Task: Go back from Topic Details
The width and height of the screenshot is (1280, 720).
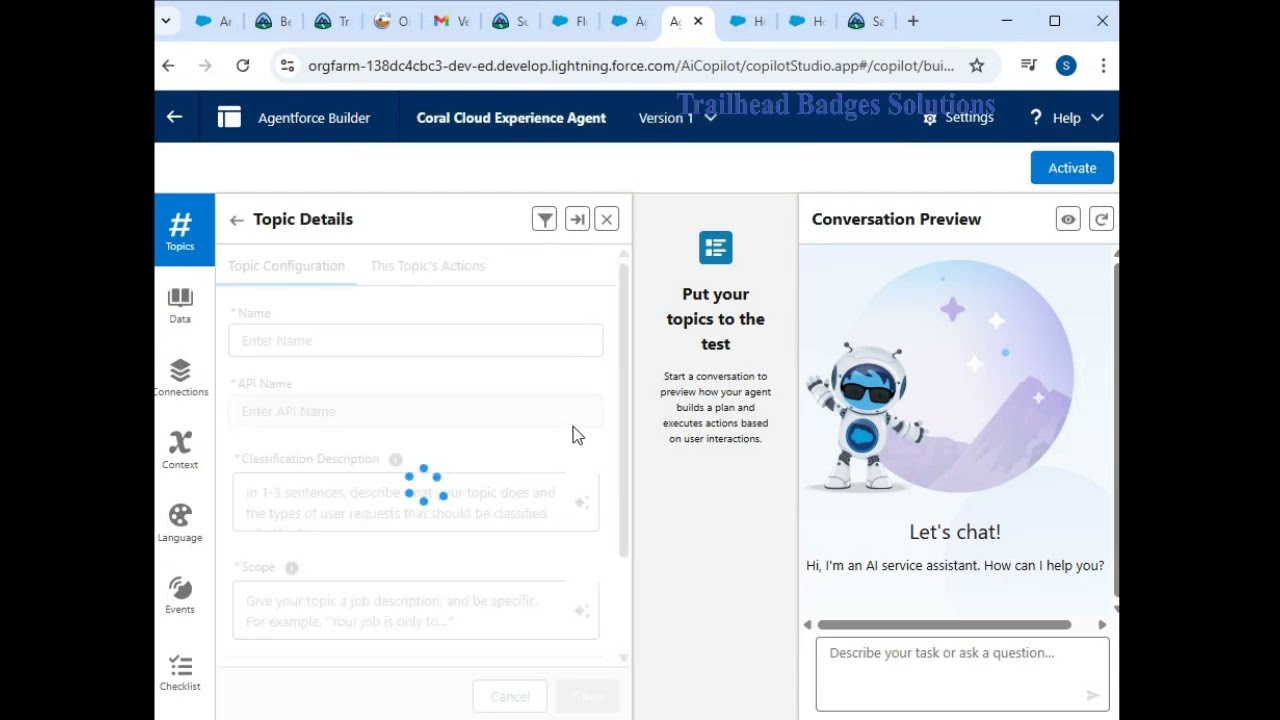Action: 236,220
